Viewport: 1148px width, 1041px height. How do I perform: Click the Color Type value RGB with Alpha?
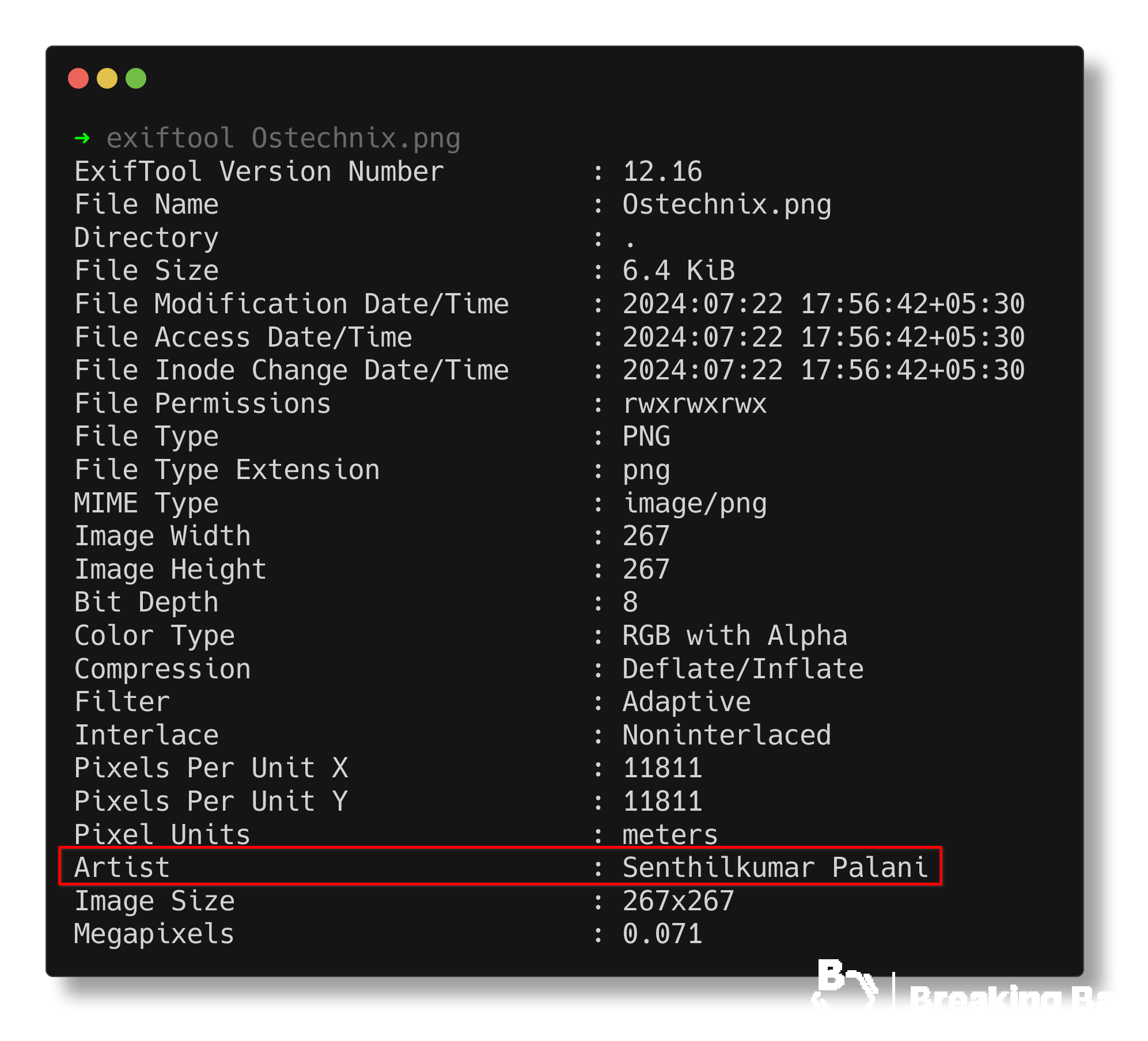[735, 636]
